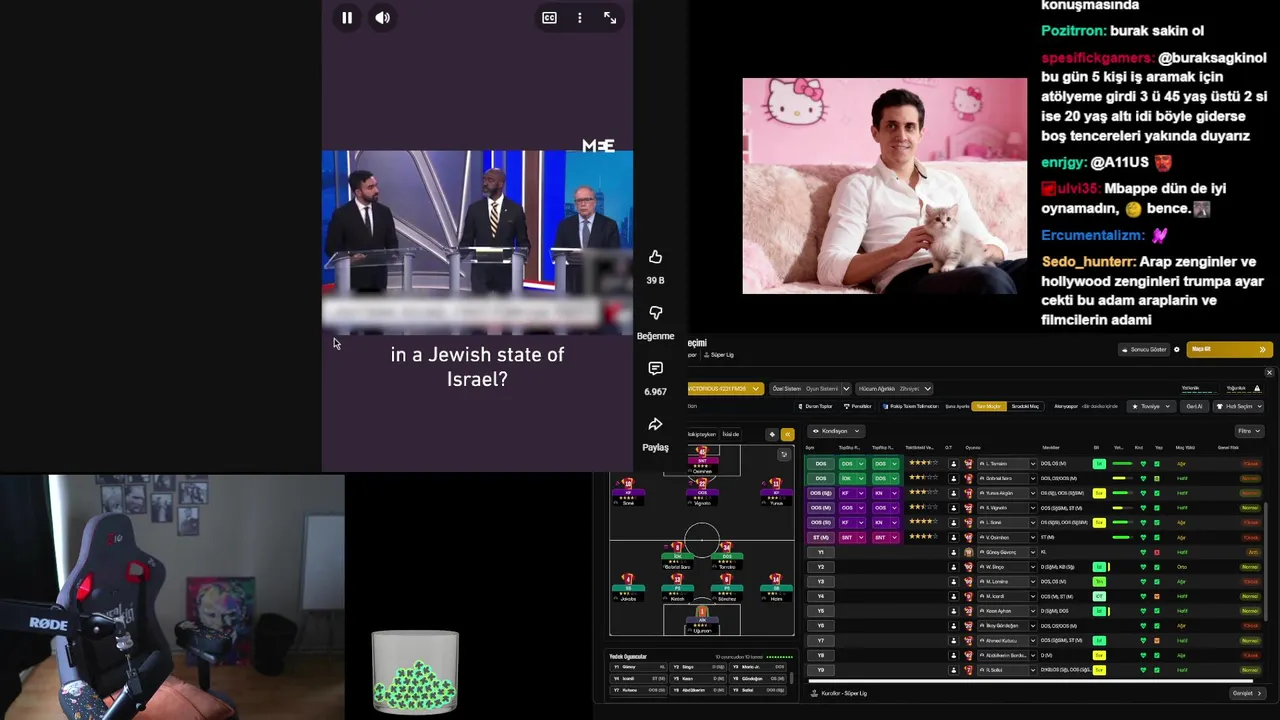Switch to the Rakipteyken tab
The image size is (1280, 720).
tap(702, 434)
